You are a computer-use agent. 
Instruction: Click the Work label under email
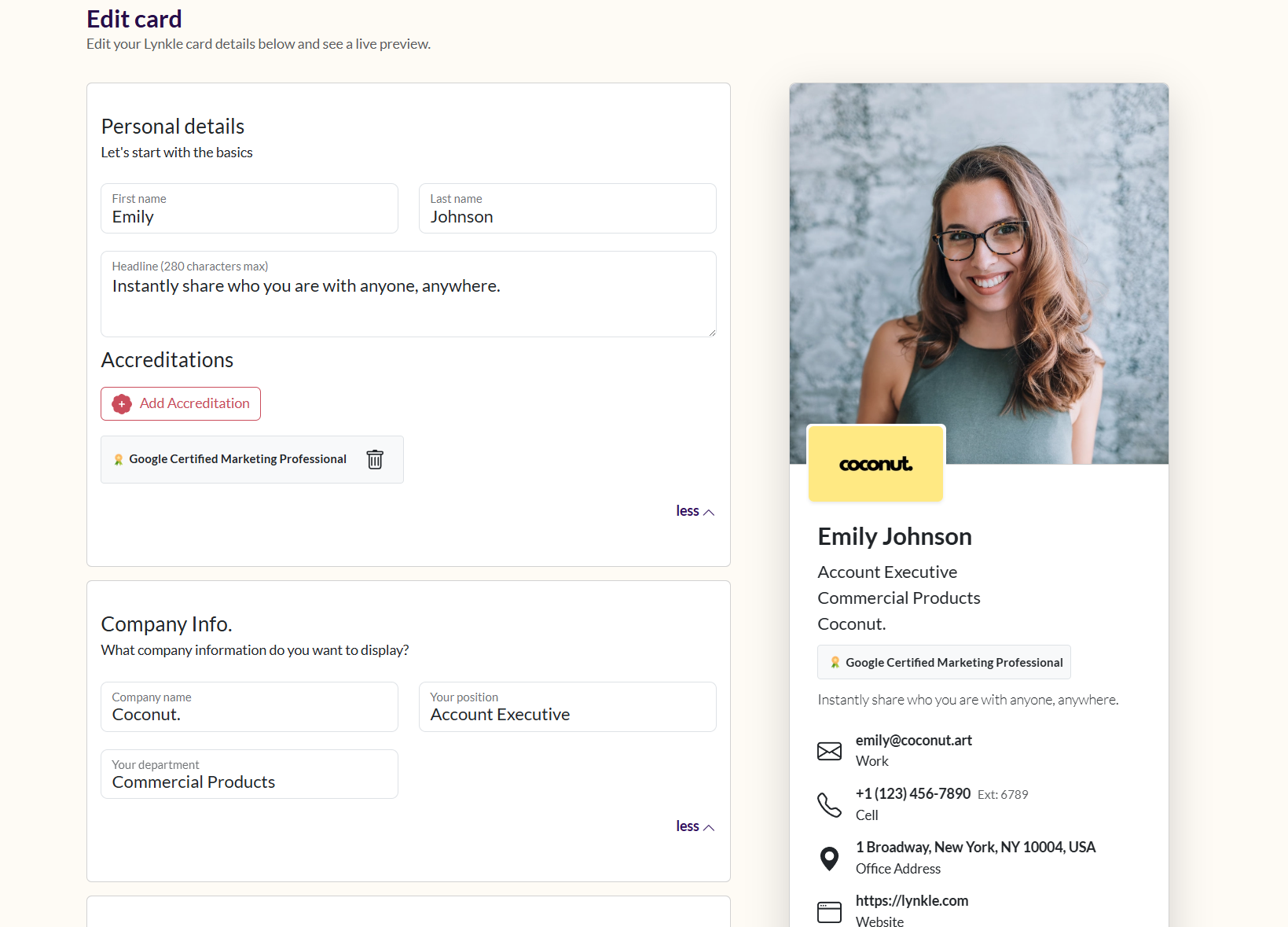tap(872, 761)
